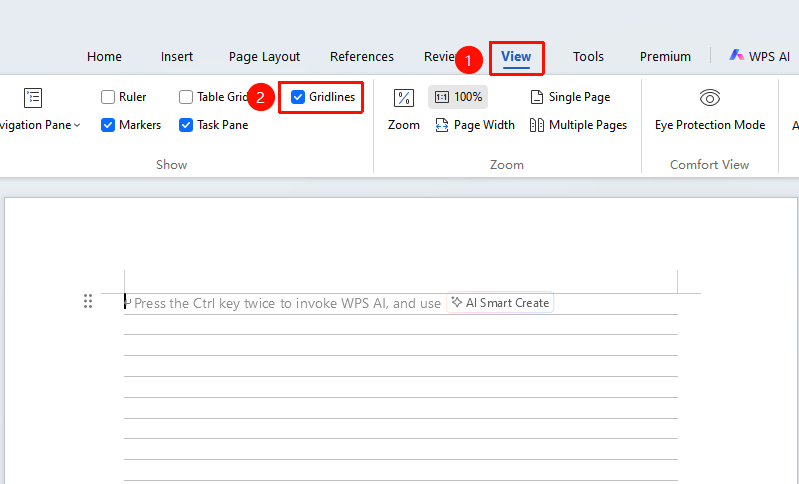Click the Navigation Pane icon

click(x=33, y=98)
